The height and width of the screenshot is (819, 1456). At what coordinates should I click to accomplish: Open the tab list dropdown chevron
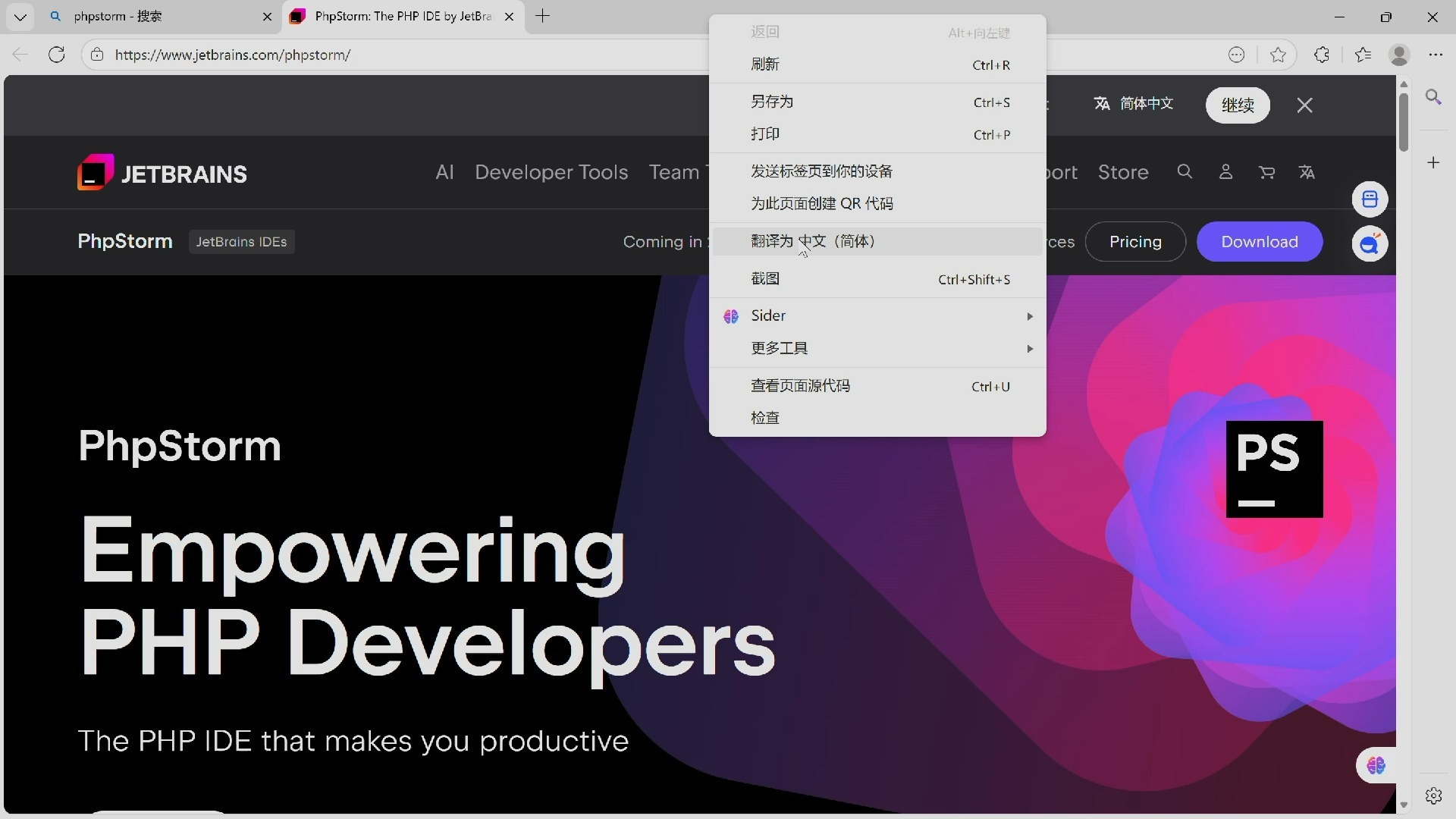coord(20,17)
